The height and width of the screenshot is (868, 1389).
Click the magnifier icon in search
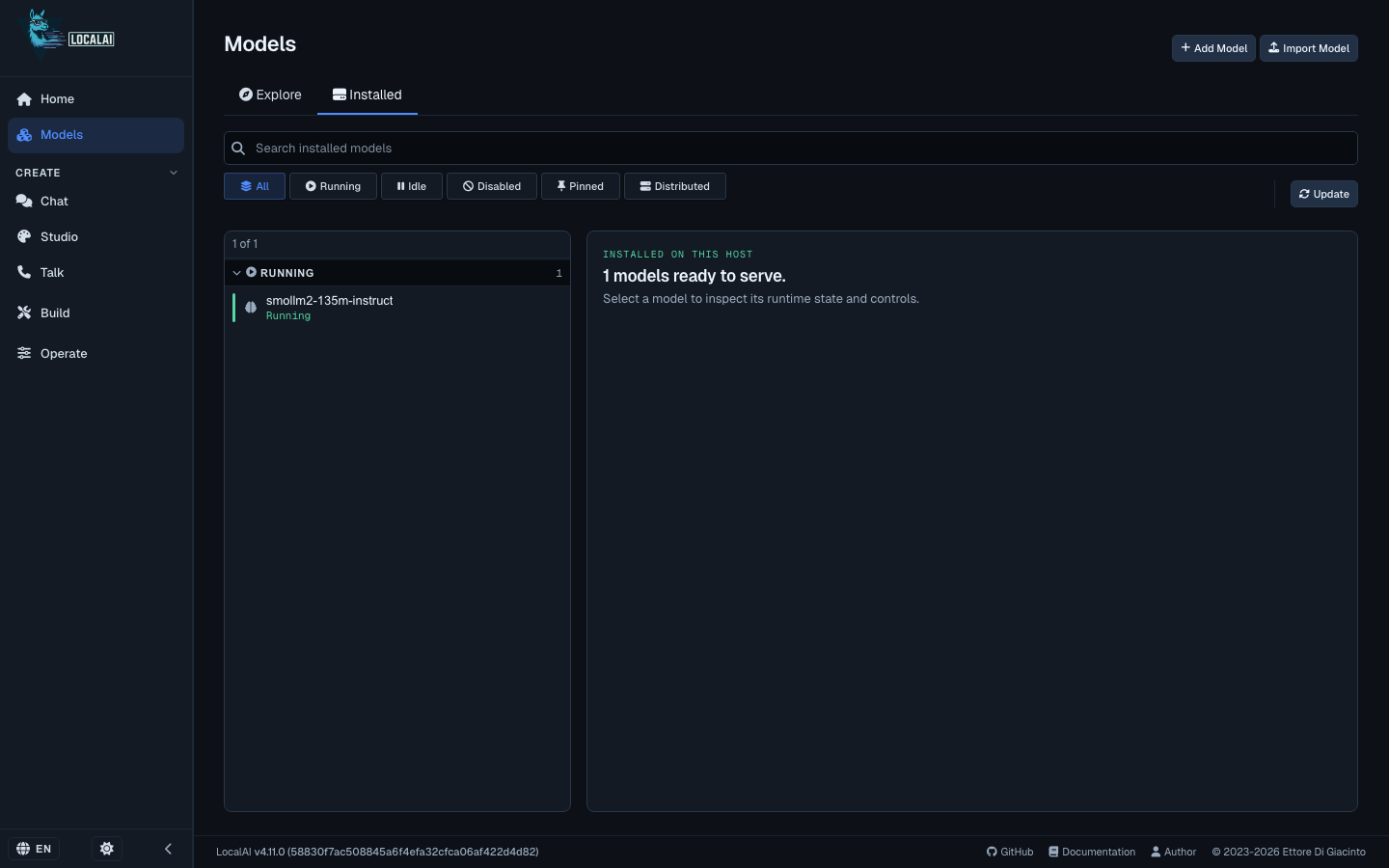point(238,149)
